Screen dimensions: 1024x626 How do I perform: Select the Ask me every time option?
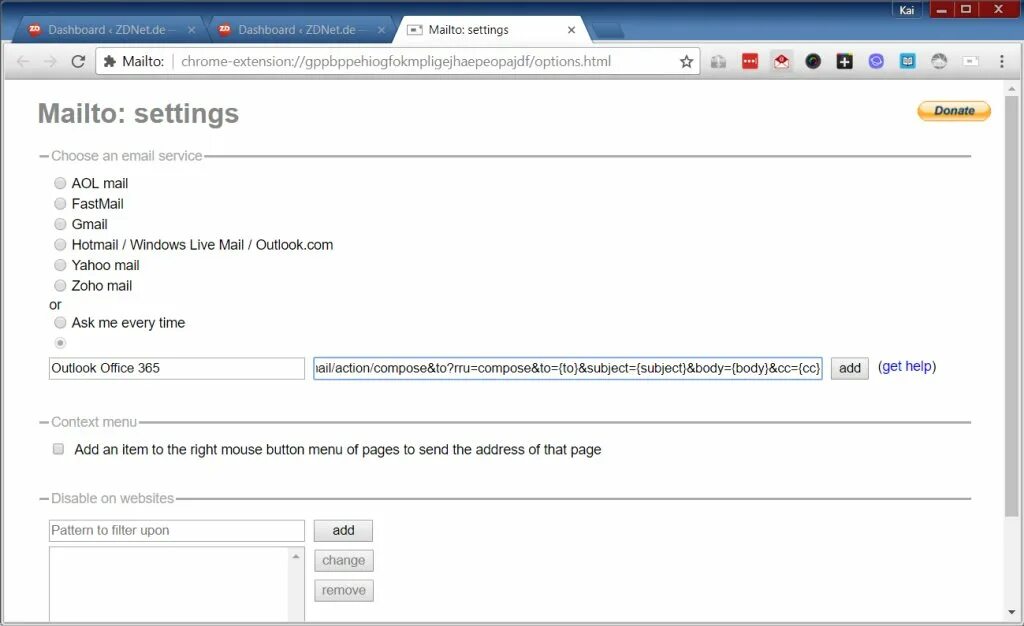click(60, 322)
